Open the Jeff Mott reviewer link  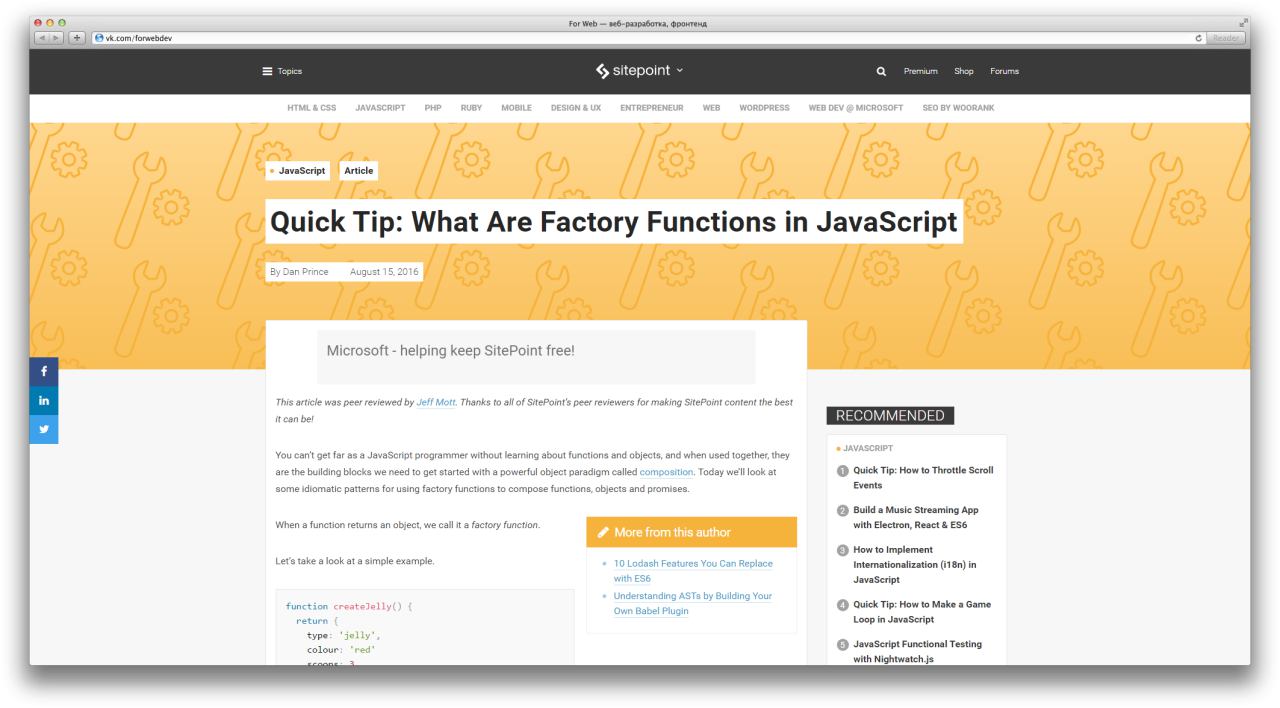point(436,402)
